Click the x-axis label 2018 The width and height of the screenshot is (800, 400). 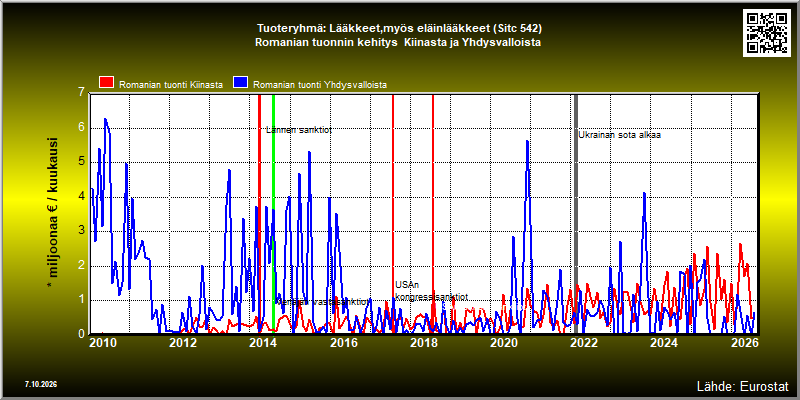[422, 342]
